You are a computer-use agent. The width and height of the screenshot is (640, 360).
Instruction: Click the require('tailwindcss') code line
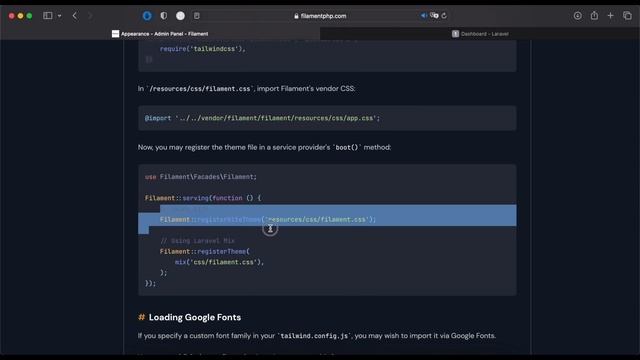(x=203, y=49)
